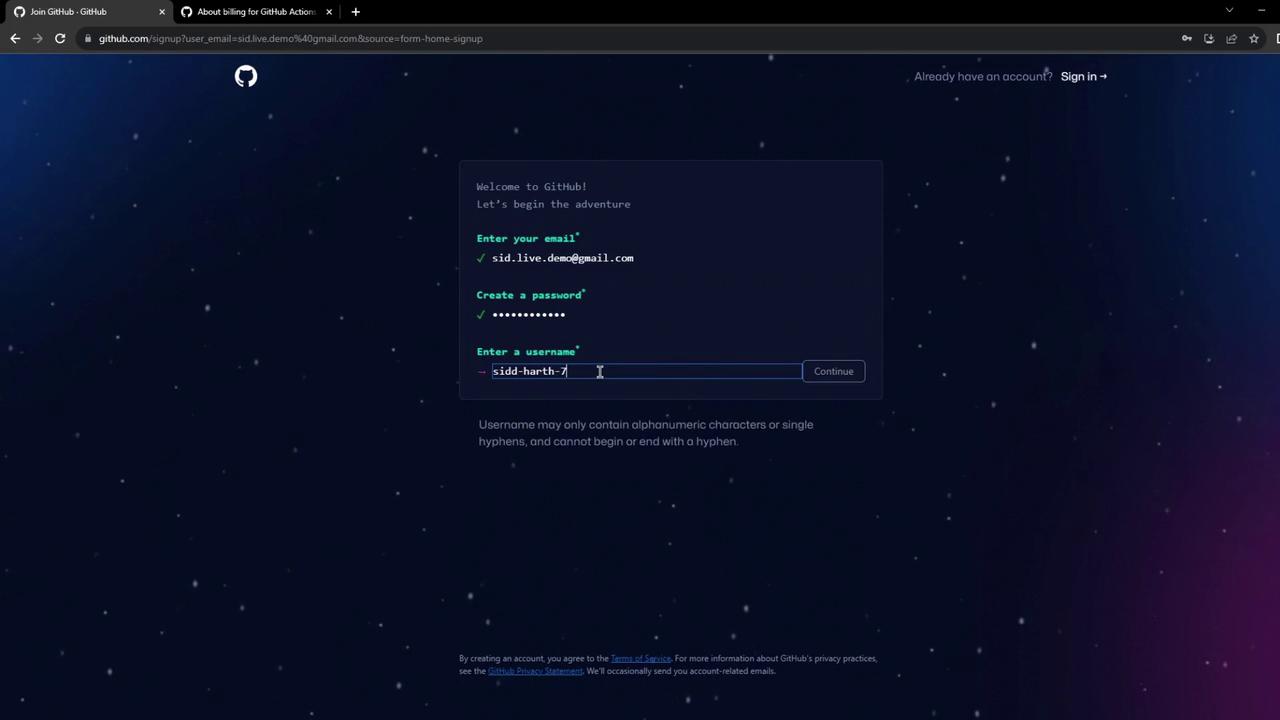1280x720 pixels.
Task: Close the About billing for GitHub Actions tab
Action: [329, 12]
